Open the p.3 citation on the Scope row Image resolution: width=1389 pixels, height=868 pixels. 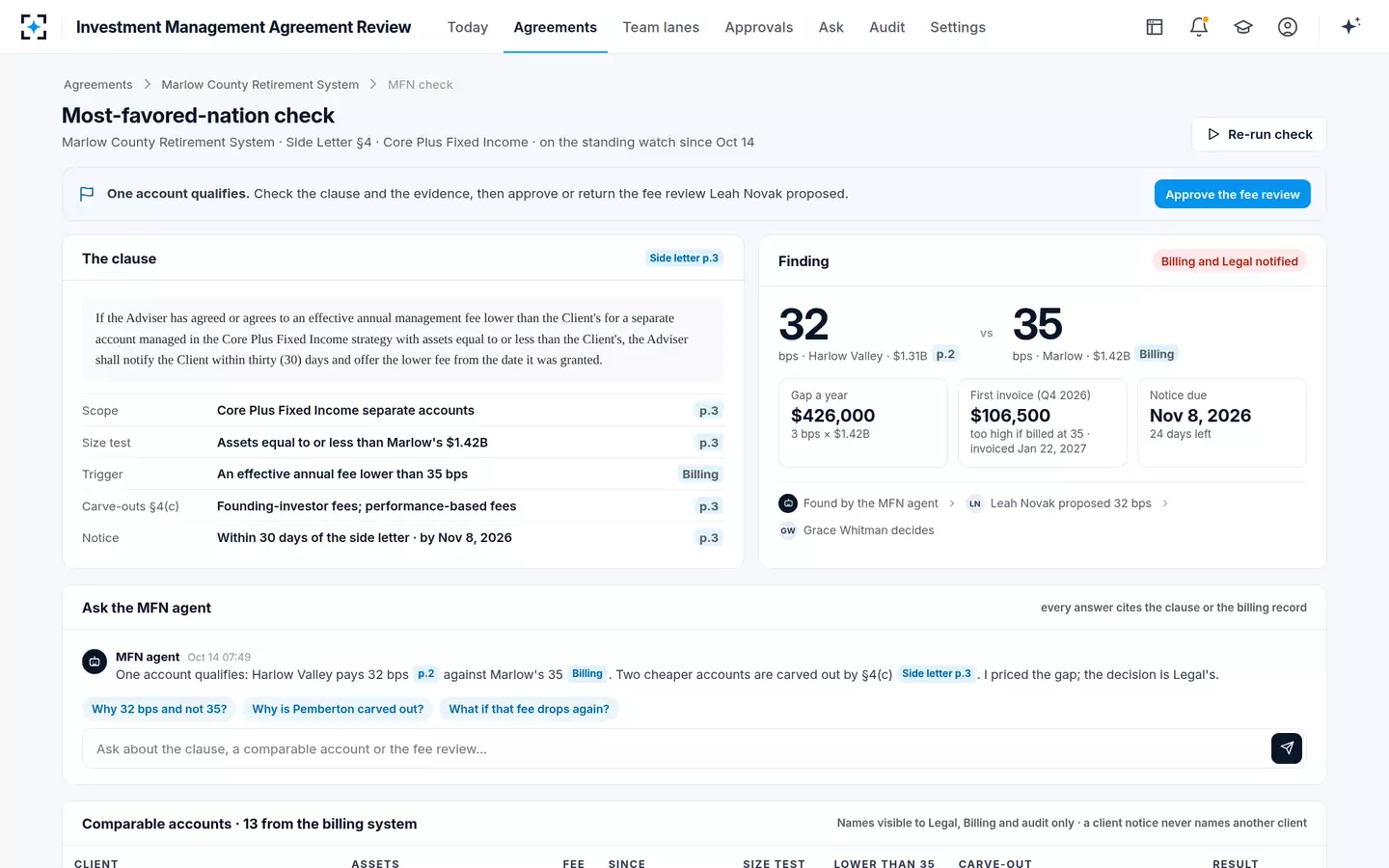pyautogui.click(x=709, y=411)
